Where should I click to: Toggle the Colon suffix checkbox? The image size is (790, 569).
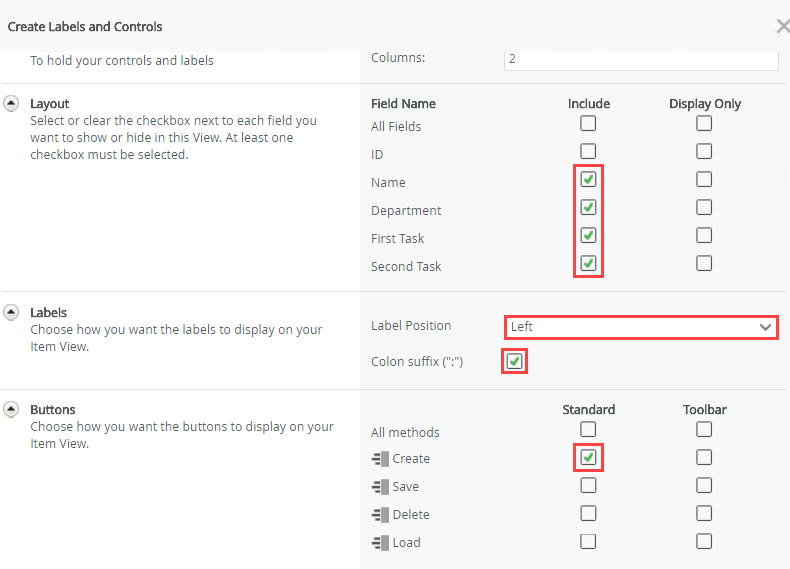tap(514, 361)
